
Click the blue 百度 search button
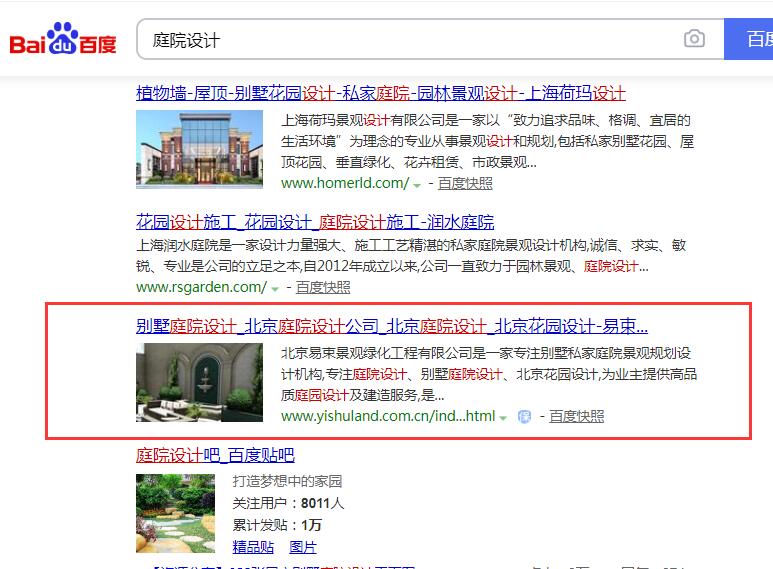[x=748, y=39]
